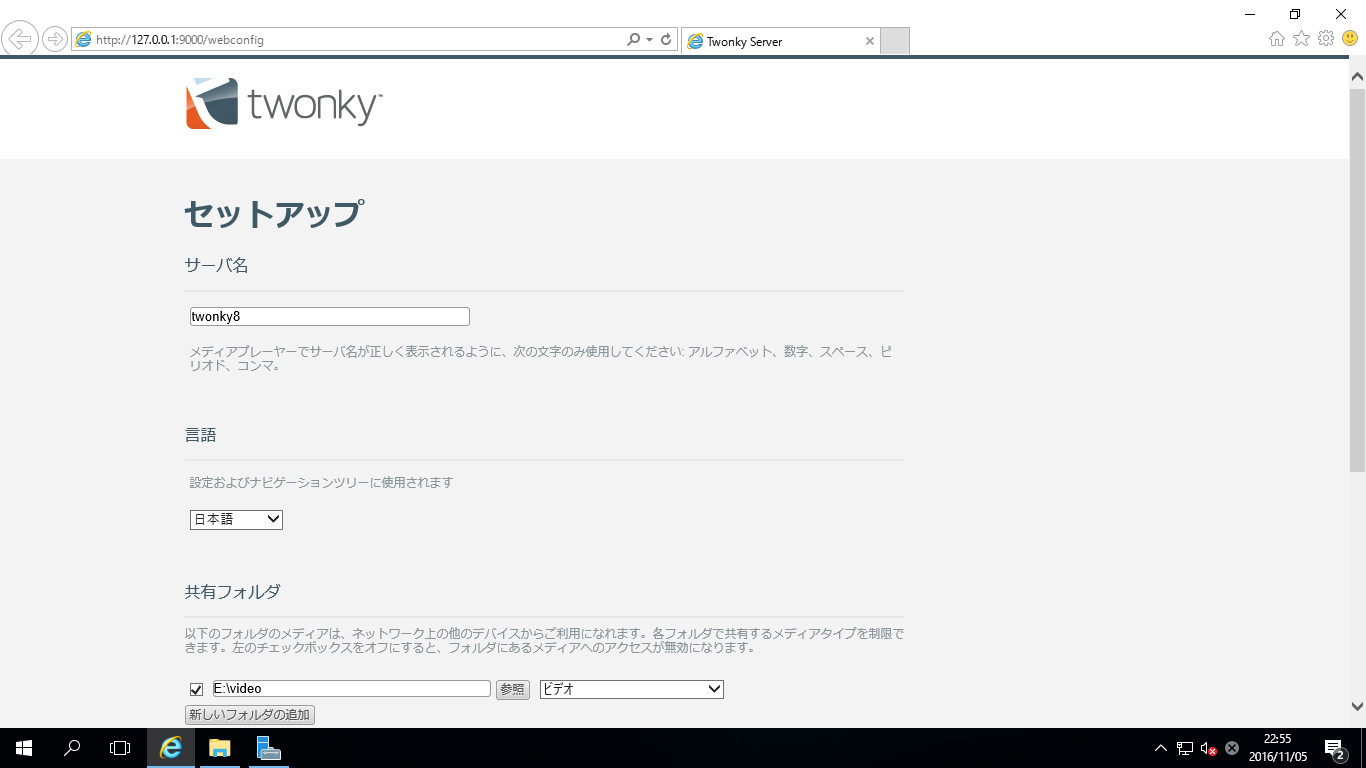Click the 言語 section label
1366x768 pixels.
click(201, 435)
